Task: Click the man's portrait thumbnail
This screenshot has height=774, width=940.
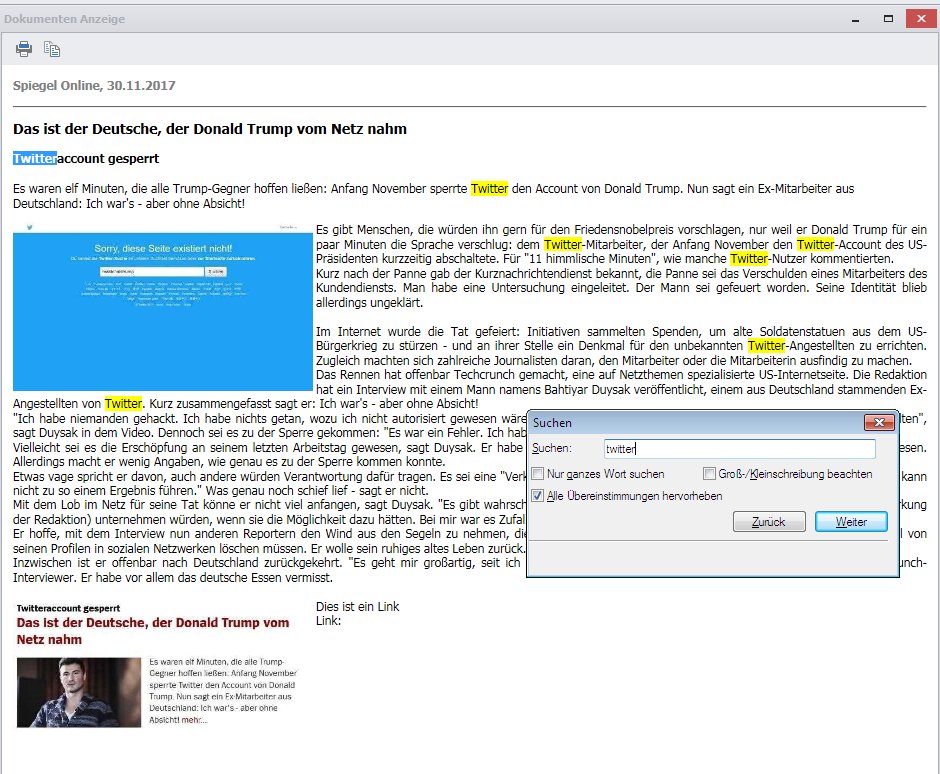Action: [79, 692]
